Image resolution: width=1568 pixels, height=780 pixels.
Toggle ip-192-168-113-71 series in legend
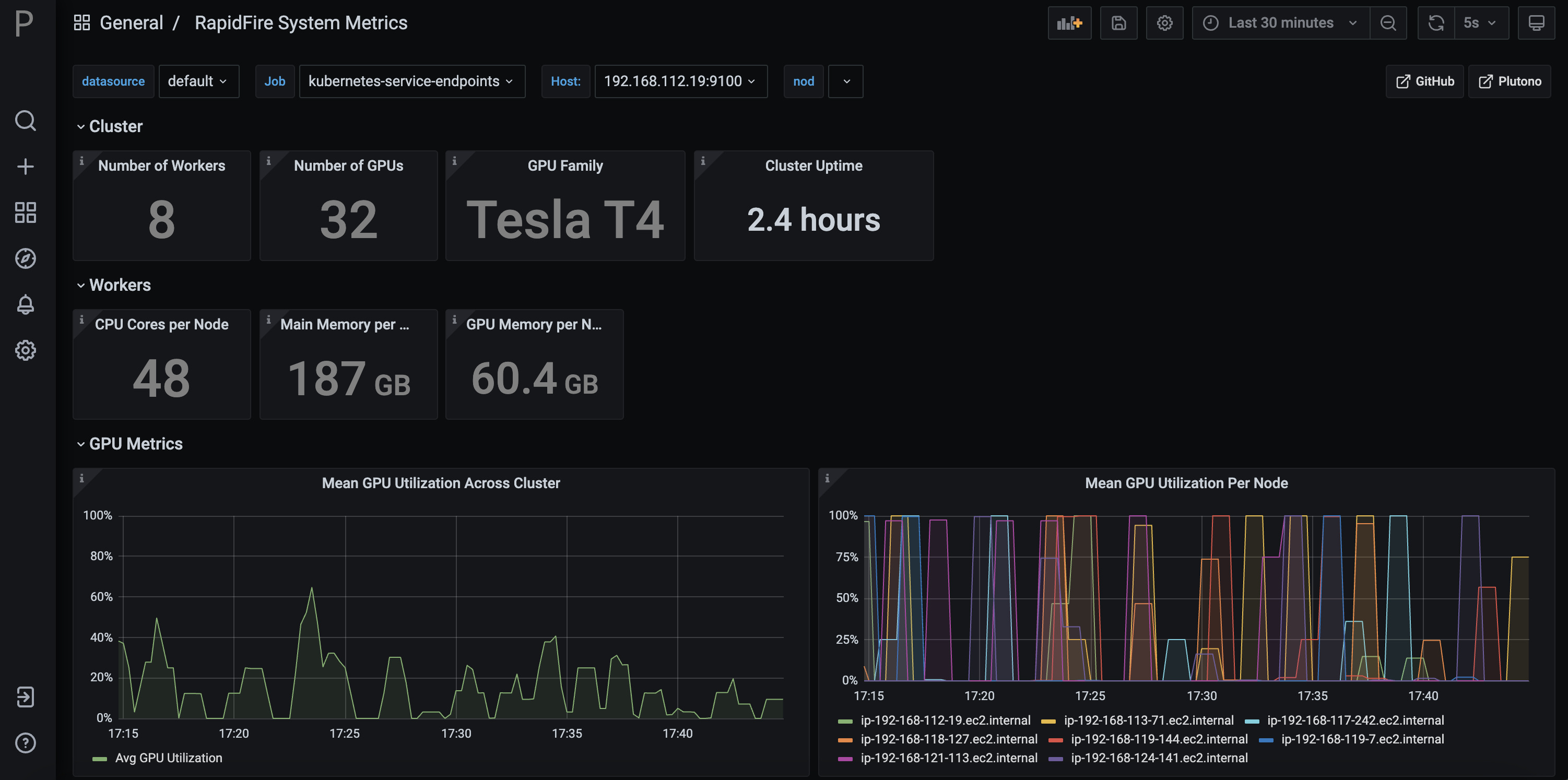coord(1149,720)
